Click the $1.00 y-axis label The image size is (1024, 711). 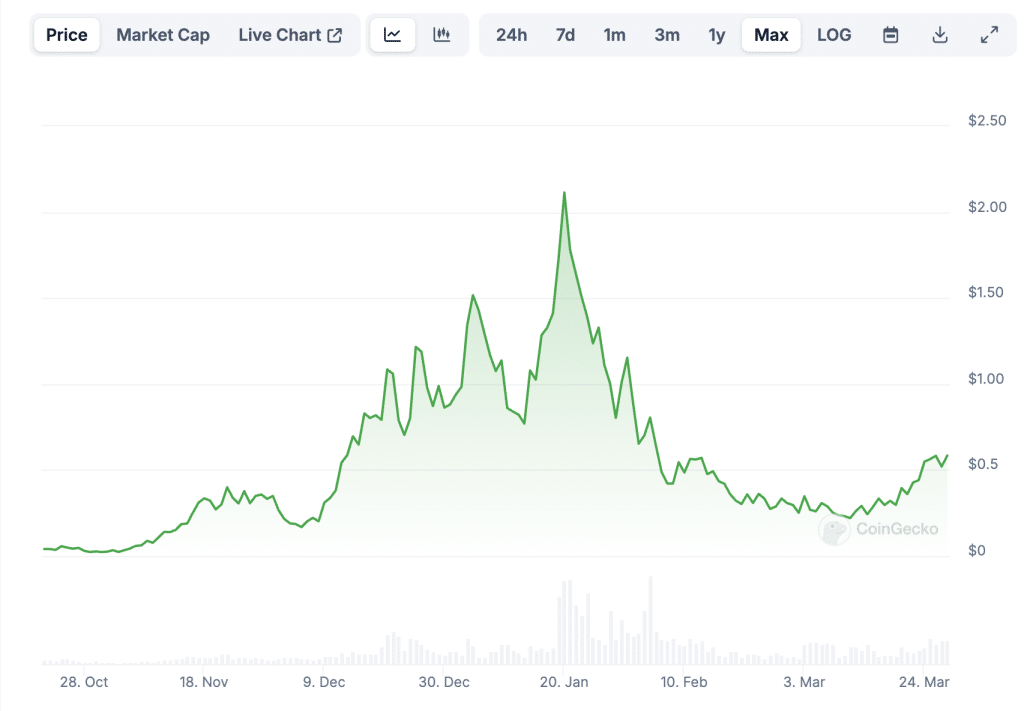(x=985, y=379)
